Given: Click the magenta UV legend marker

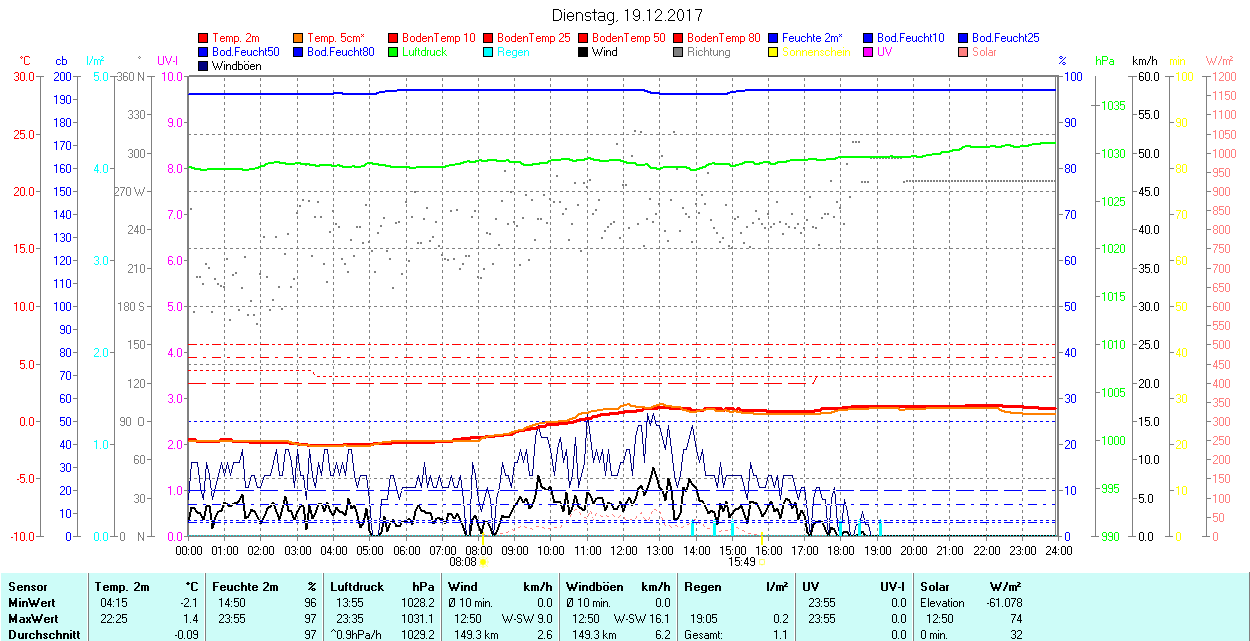Looking at the screenshot, I should (868, 52).
